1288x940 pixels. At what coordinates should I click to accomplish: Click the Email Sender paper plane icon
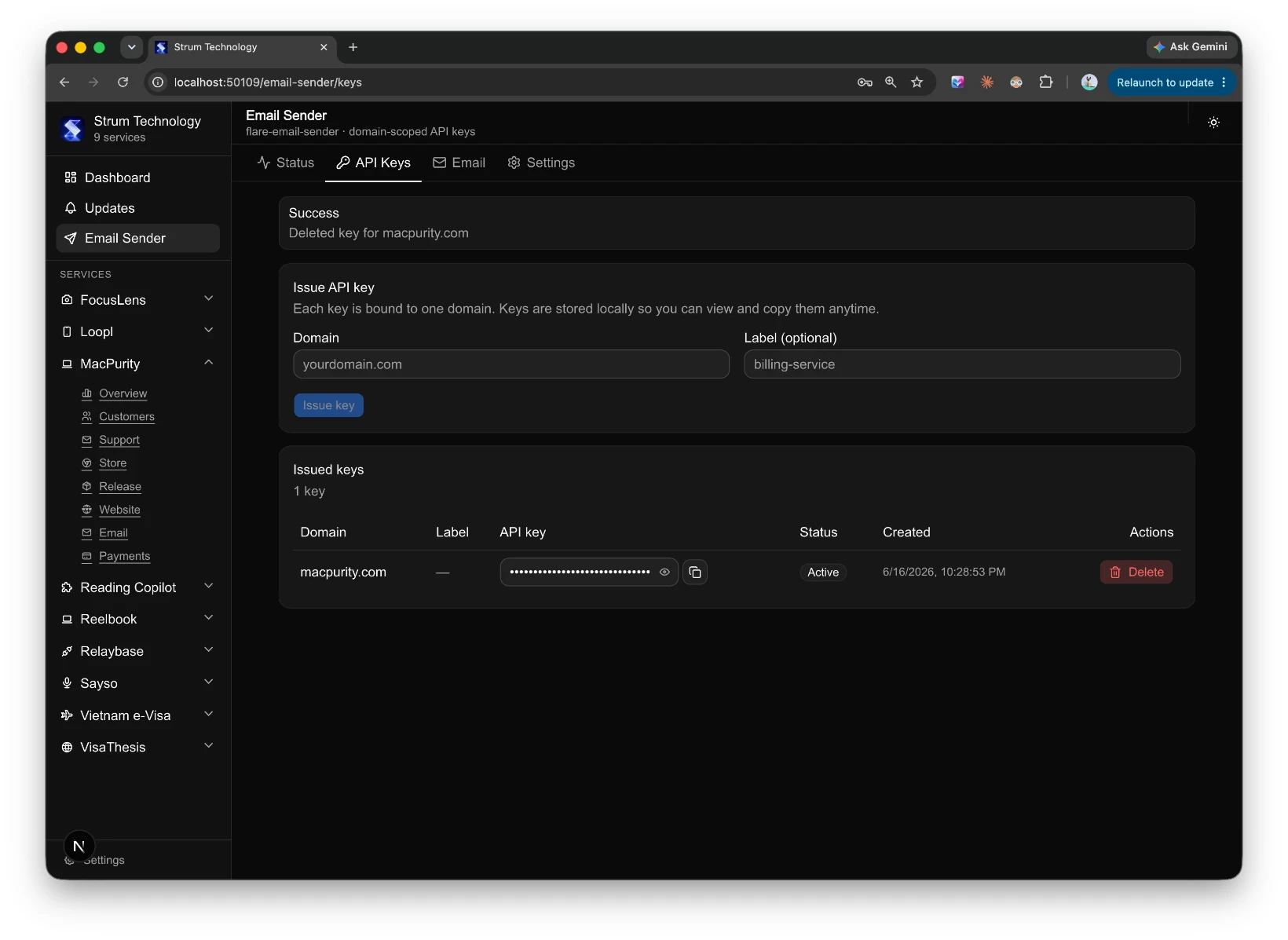tap(71, 238)
